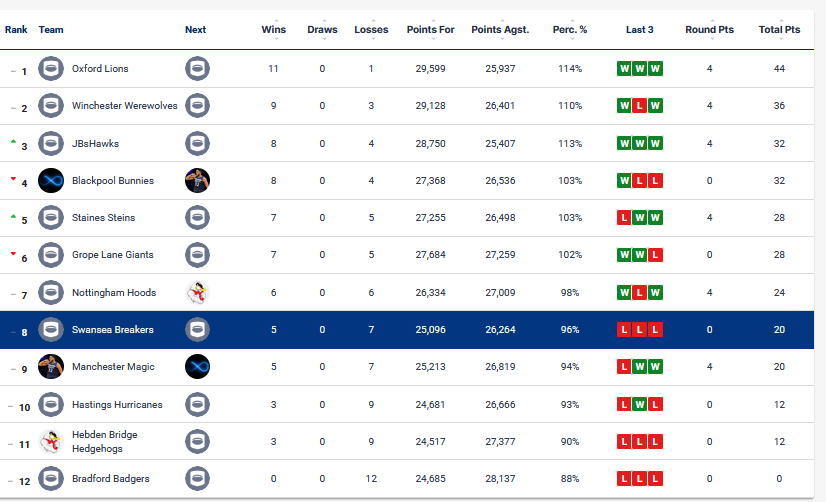This screenshot has height=502, width=826.
Task: Click the Oxford Lions team logo icon
Action: pyautogui.click(x=51, y=68)
